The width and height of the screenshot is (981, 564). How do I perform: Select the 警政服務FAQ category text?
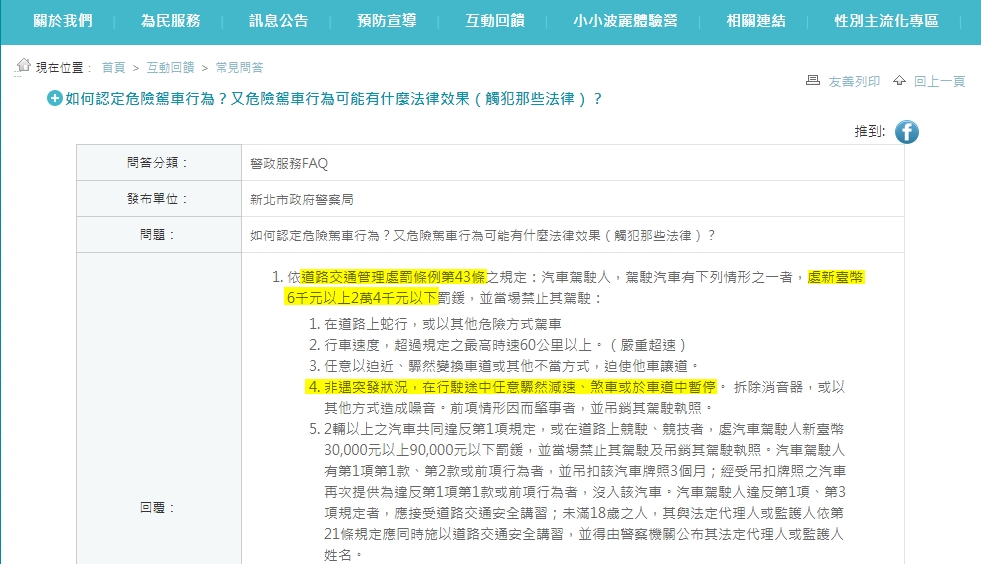tap(289, 163)
